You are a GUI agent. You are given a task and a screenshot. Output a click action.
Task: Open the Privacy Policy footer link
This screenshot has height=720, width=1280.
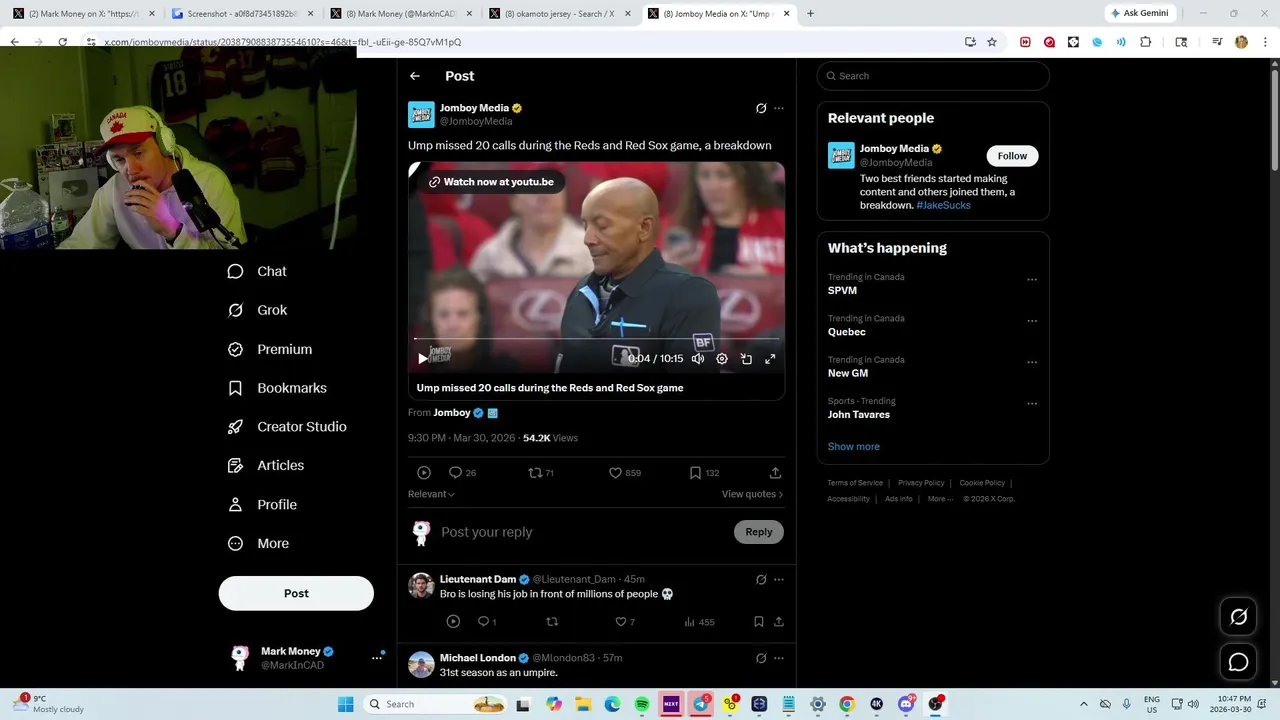point(920,483)
